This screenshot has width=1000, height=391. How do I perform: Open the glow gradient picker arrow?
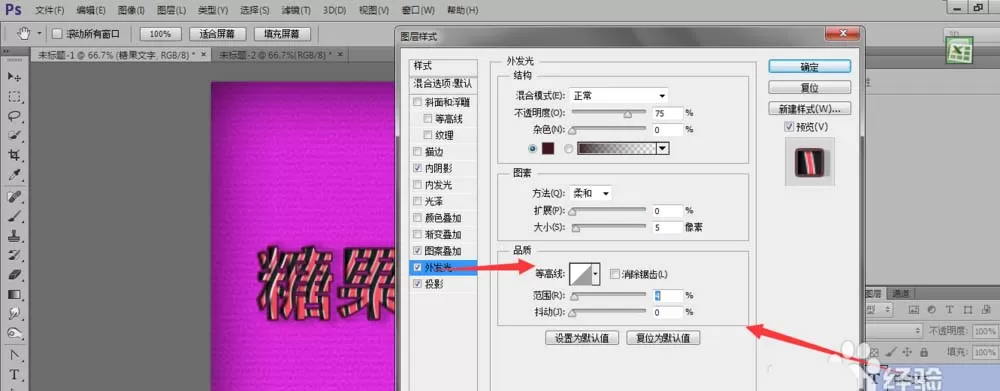663,149
